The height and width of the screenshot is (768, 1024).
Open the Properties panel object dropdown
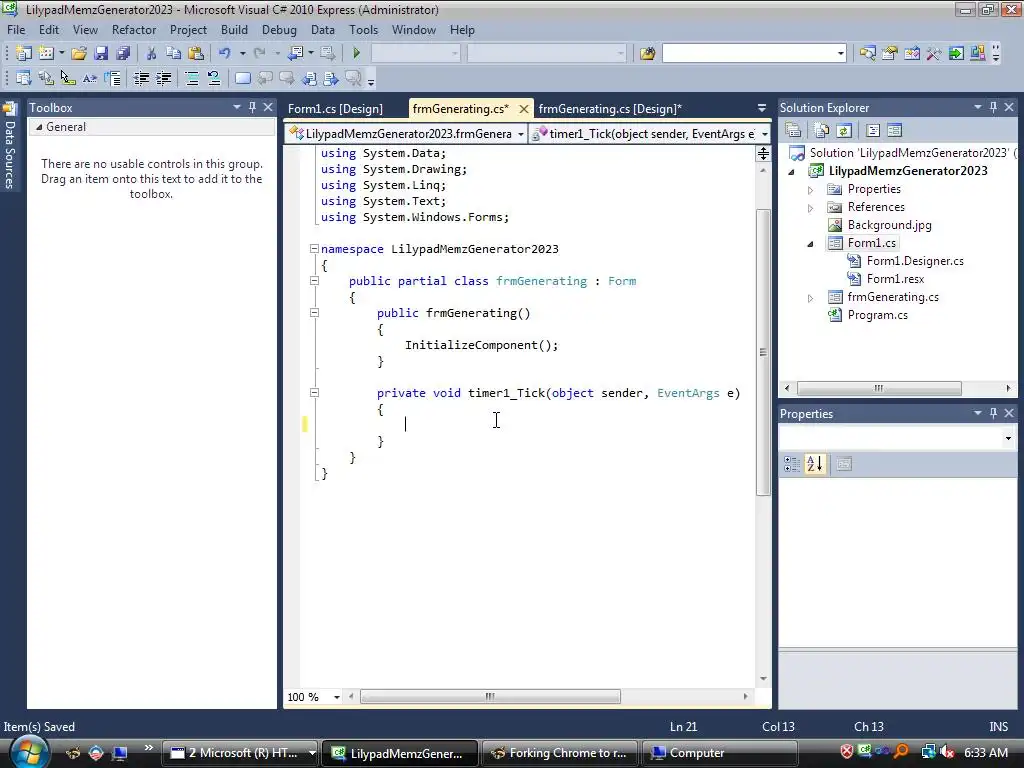tap(1008, 438)
